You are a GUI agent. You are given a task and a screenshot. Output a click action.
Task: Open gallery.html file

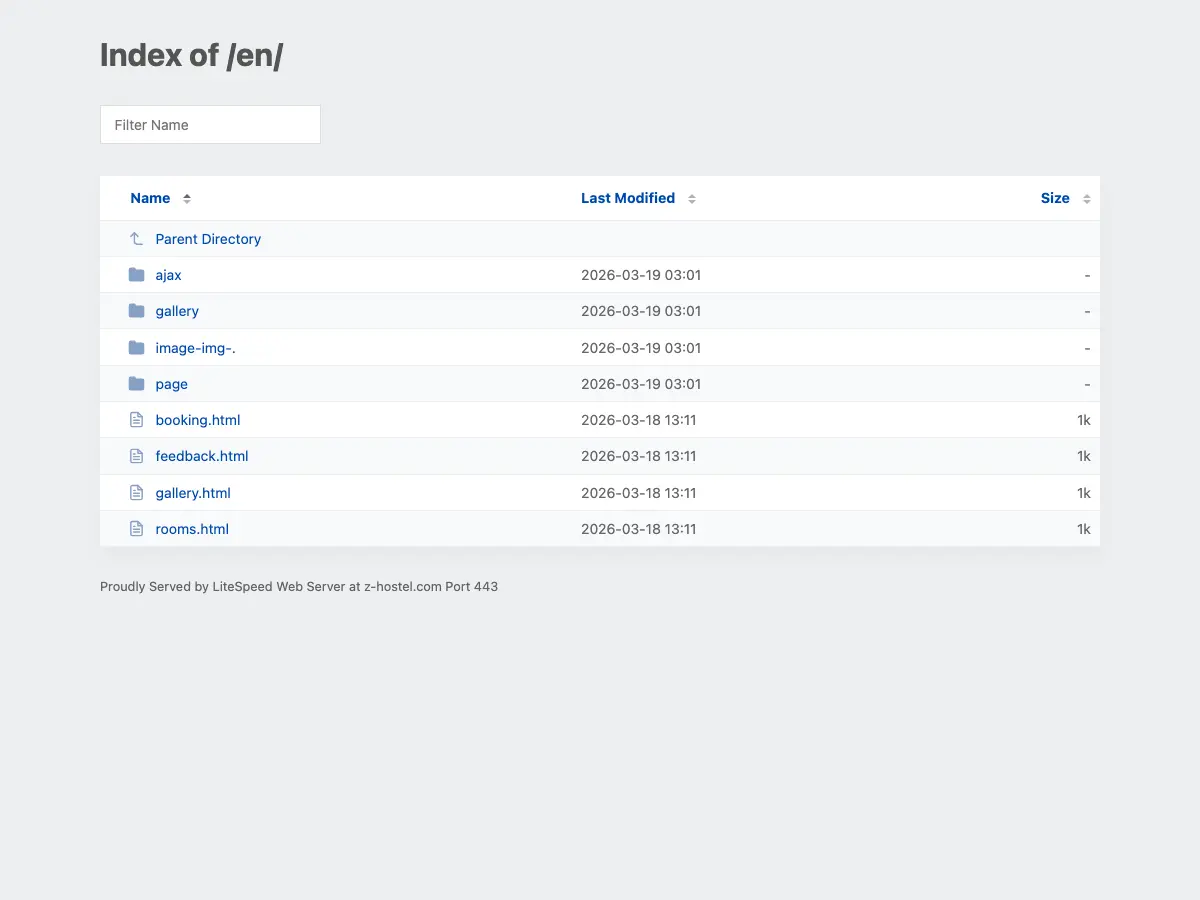[x=193, y=493]
